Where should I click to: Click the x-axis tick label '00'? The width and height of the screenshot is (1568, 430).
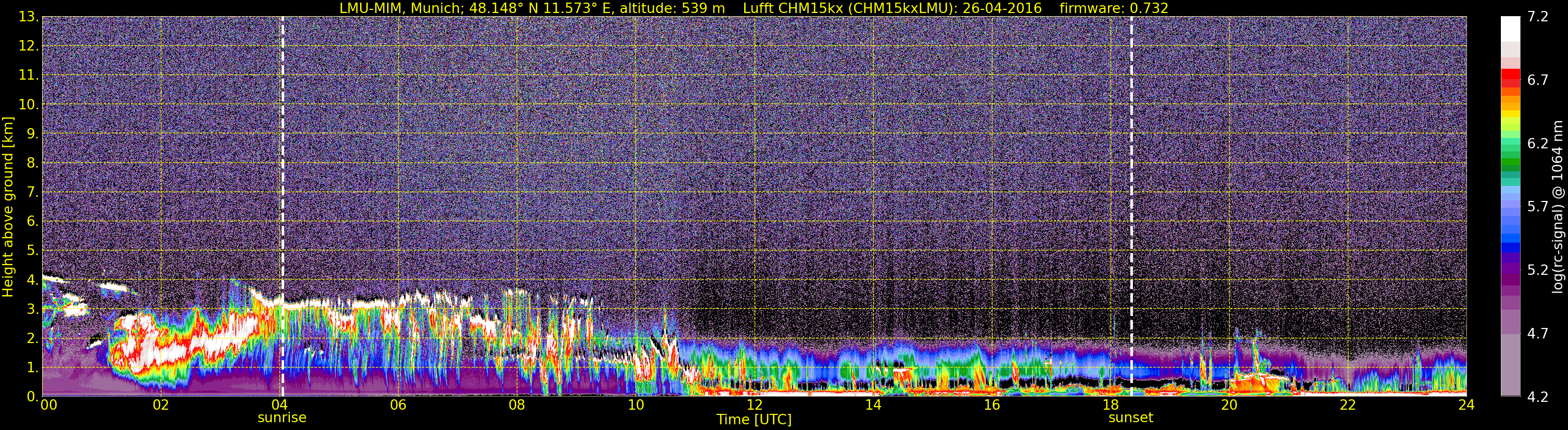tap(48, 405)
